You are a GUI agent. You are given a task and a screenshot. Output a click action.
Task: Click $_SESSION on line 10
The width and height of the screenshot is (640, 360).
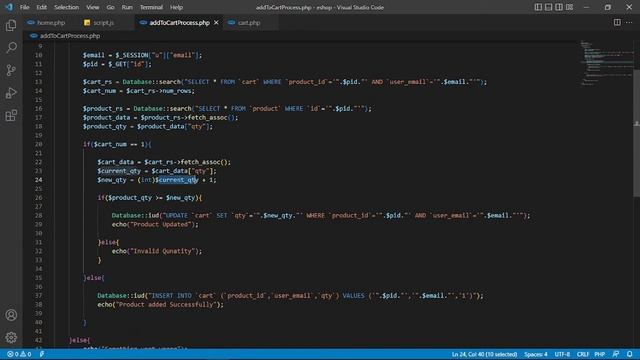(x=131, y=55)
